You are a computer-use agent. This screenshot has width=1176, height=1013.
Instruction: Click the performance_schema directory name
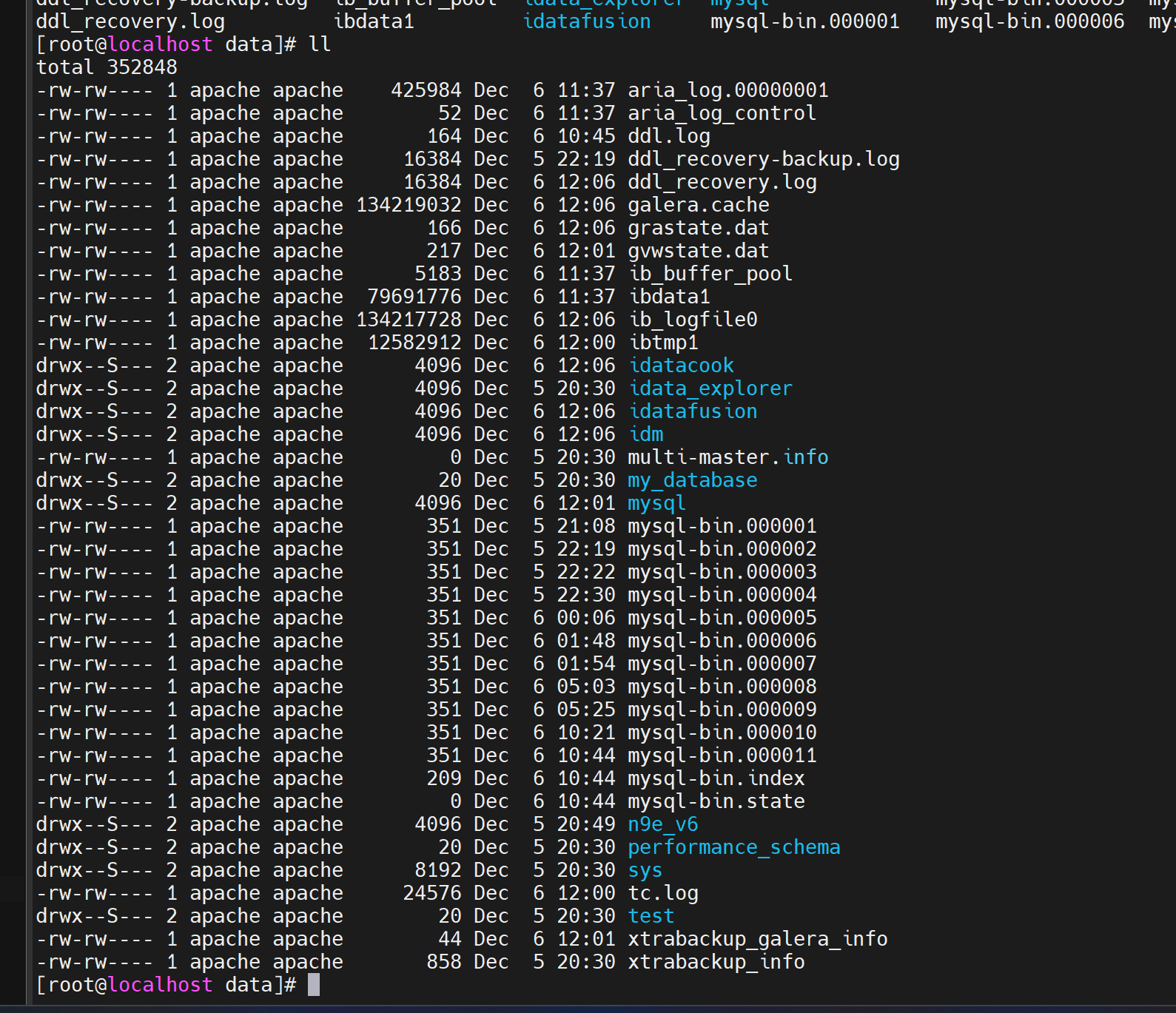pyautogui.click(x=733, y=847)
